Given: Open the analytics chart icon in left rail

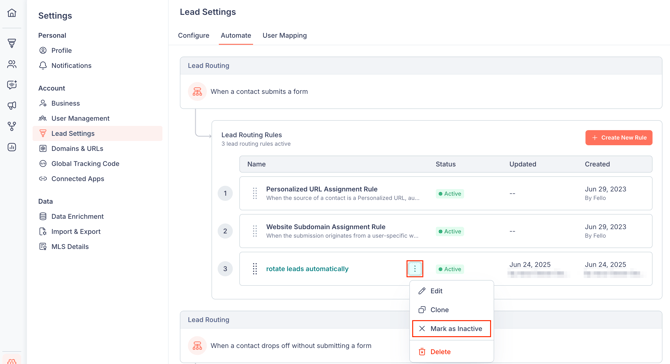Looking at the screenshot, I should tap(12, 147).
